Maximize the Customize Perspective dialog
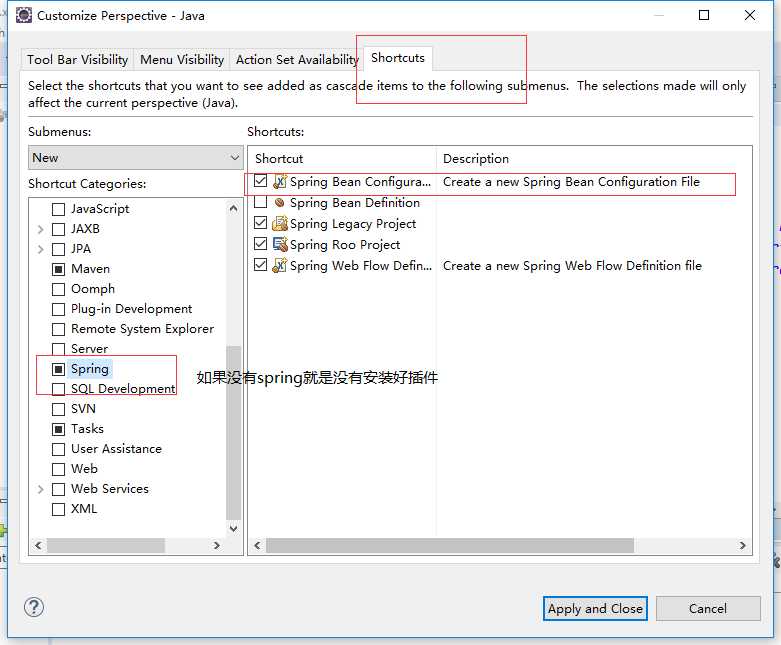The height and width of the screenshot is (645, 781). pyautogui.click(x=704, y=15)
